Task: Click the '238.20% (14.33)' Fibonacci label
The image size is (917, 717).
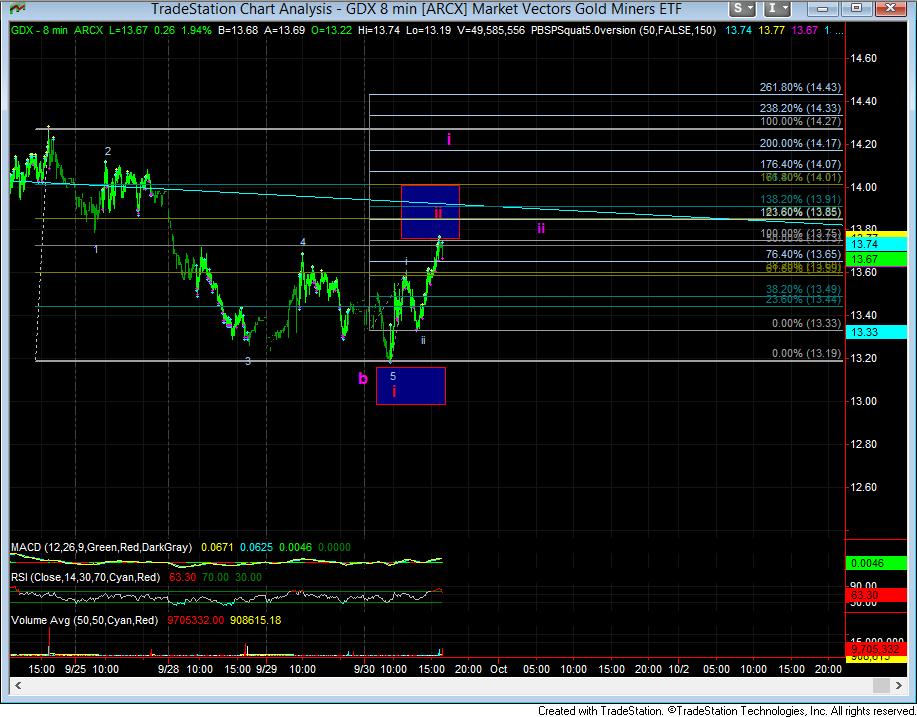Action: coord(800,108)
